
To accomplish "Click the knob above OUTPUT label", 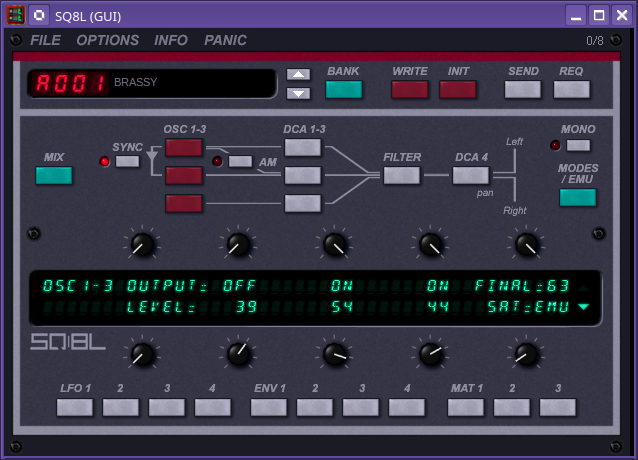I will pos(142,244).
